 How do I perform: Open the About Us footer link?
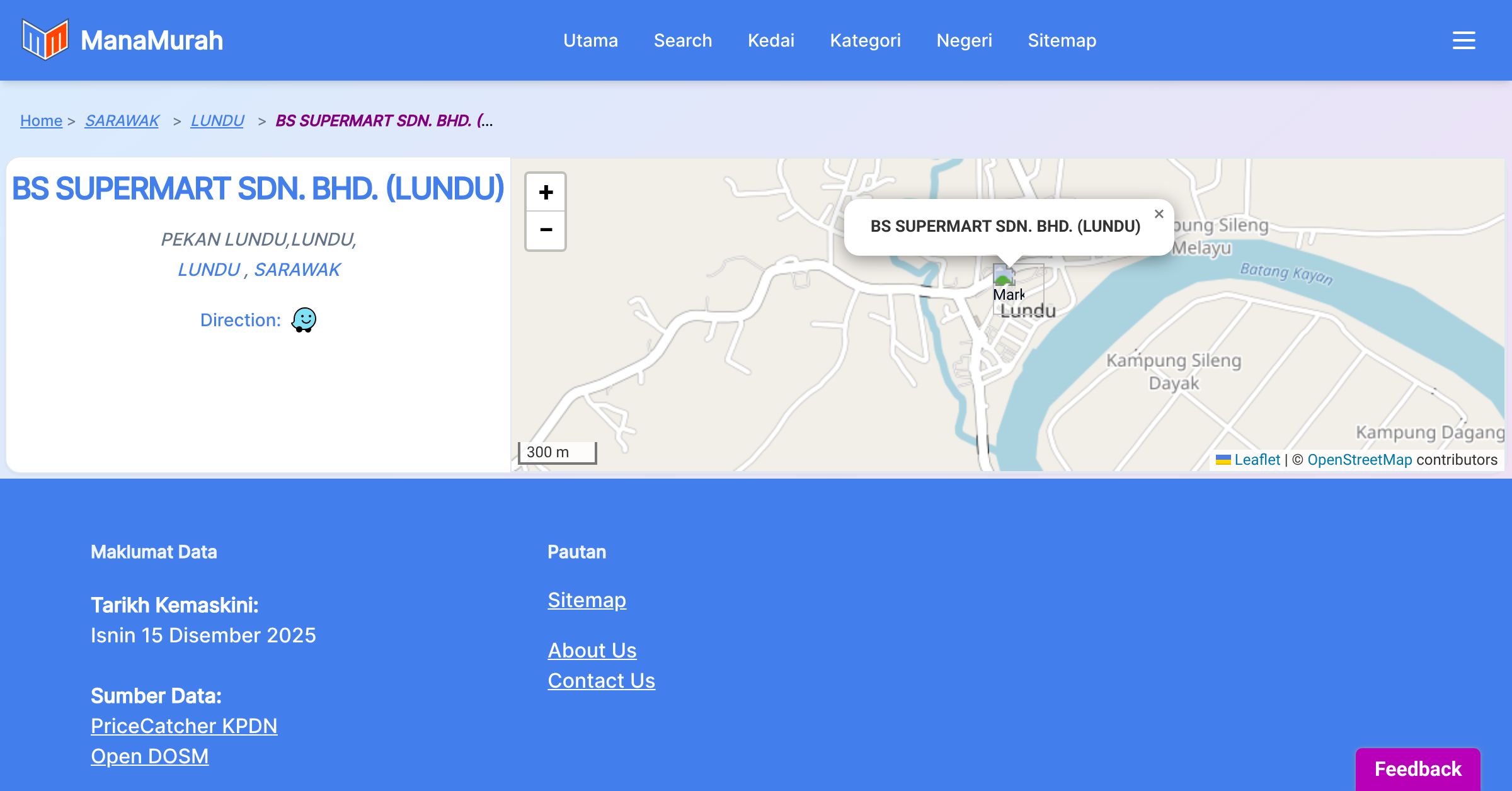coord(592,651)
